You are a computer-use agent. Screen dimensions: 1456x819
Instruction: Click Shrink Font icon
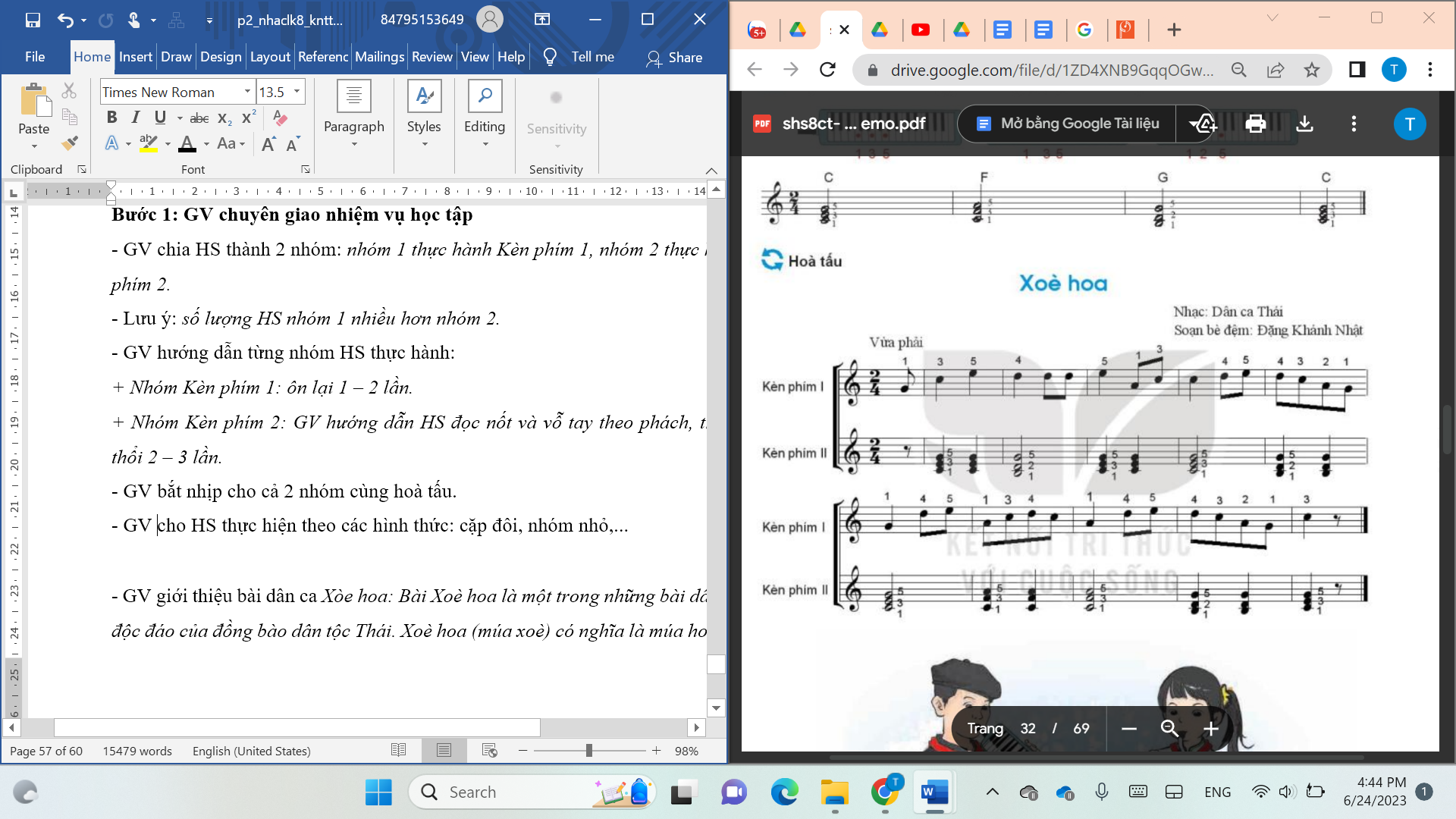pyautogui.click(x=293, y=143)
